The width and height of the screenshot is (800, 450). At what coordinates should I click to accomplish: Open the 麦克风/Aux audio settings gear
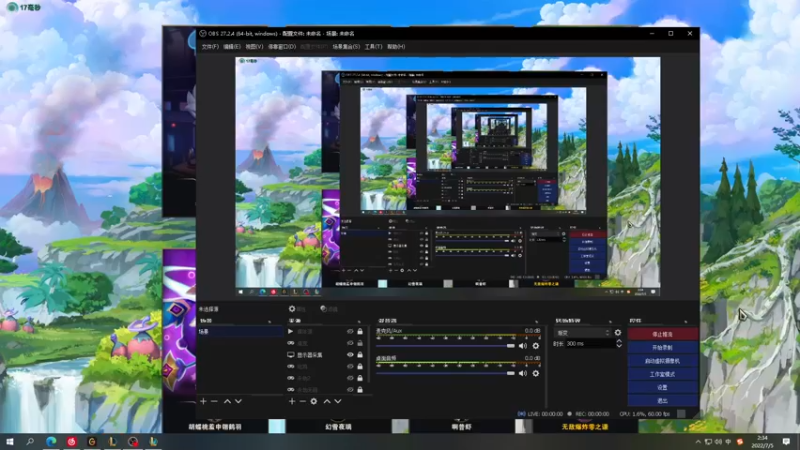536,346
